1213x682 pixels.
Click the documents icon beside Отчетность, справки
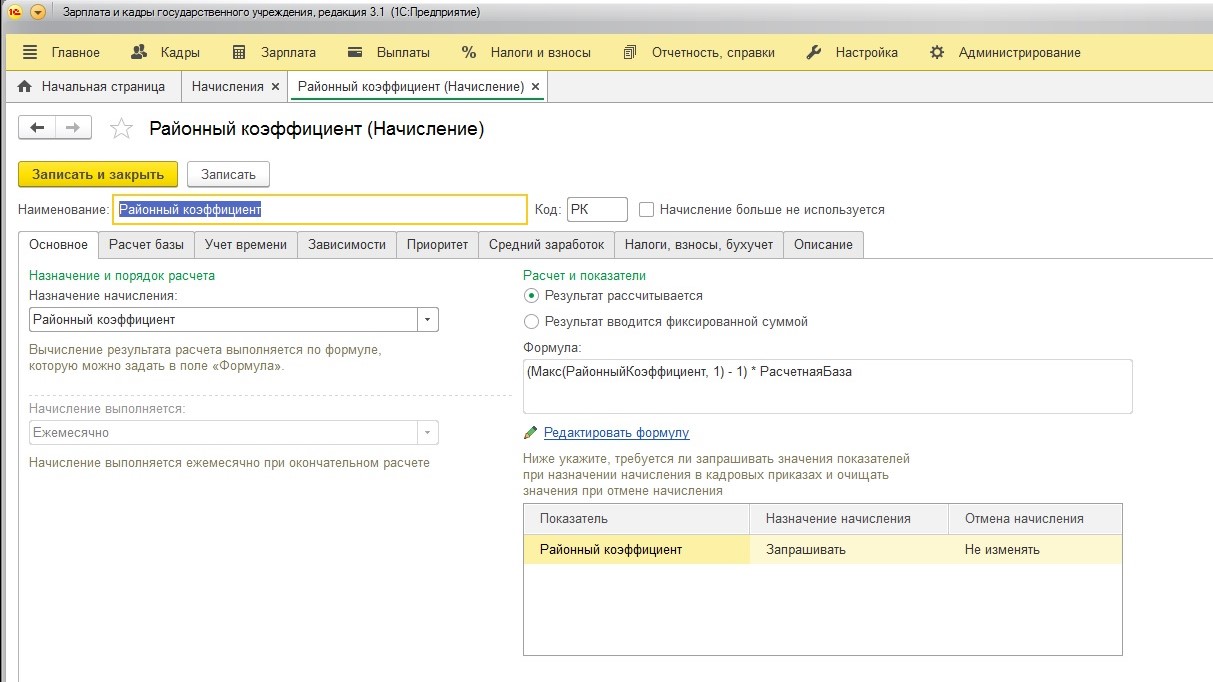629,52
